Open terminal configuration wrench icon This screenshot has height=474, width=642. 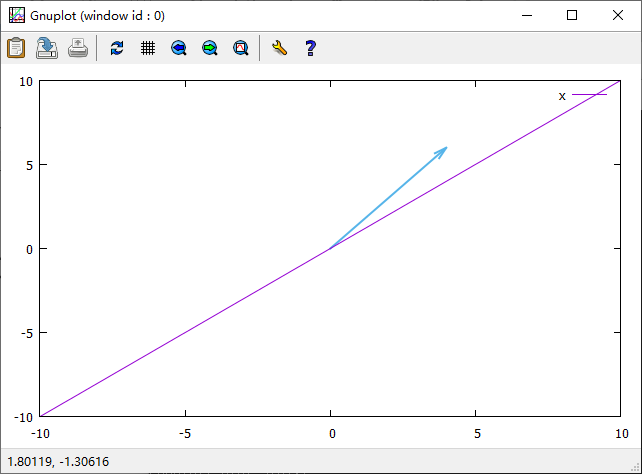coord(279,48)
